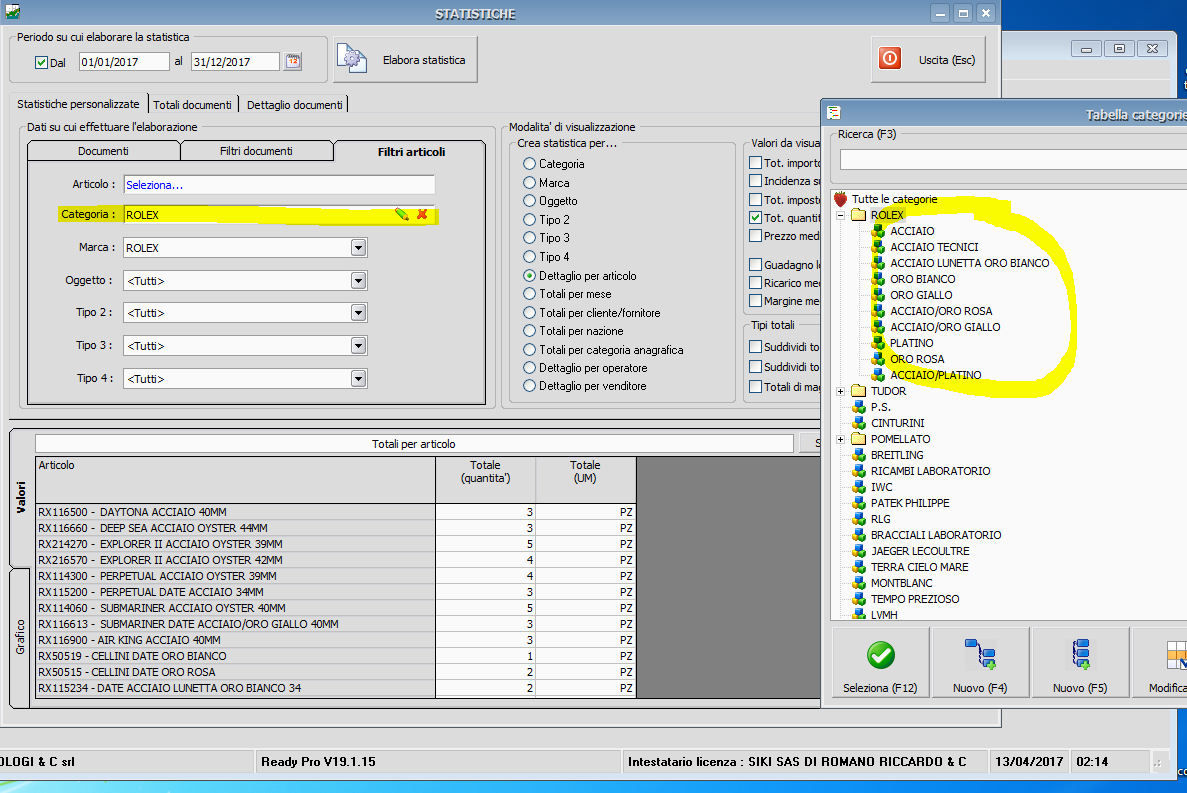1187x793 pixels.
Task: Switch to Dettaglio documenti tab
Action: point(294,104)
